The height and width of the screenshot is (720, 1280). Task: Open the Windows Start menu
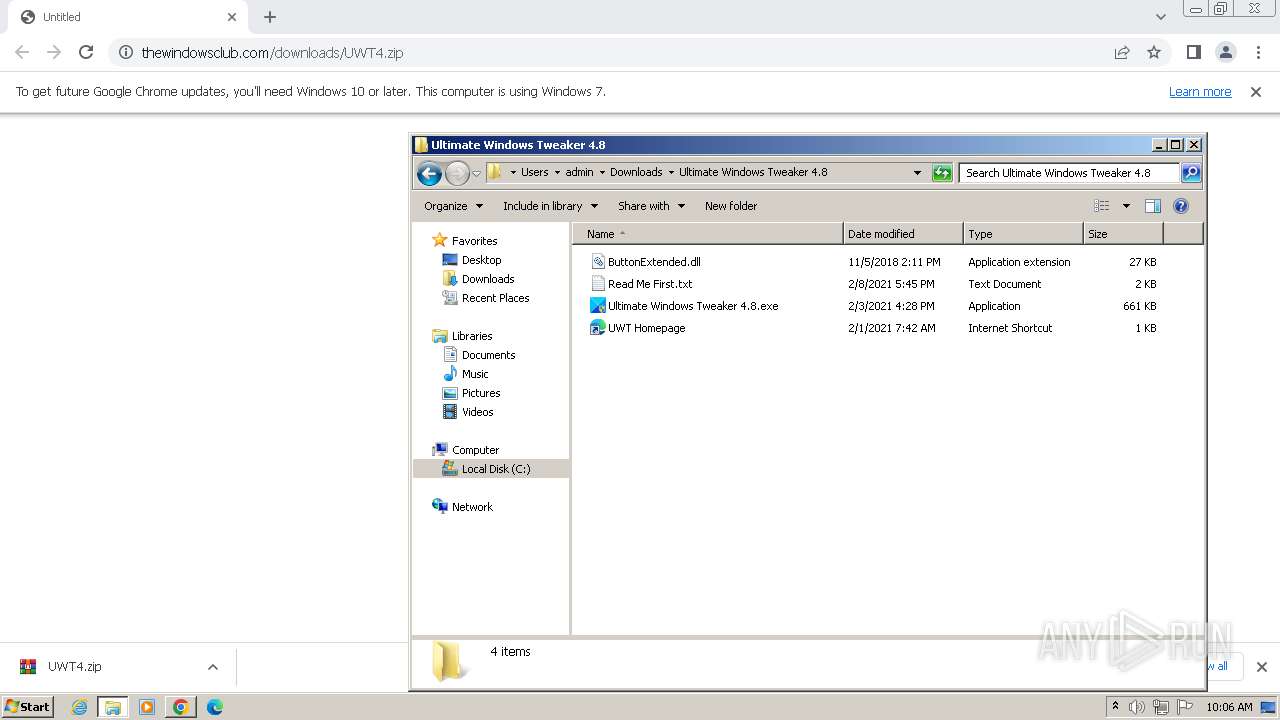(28, 706)
